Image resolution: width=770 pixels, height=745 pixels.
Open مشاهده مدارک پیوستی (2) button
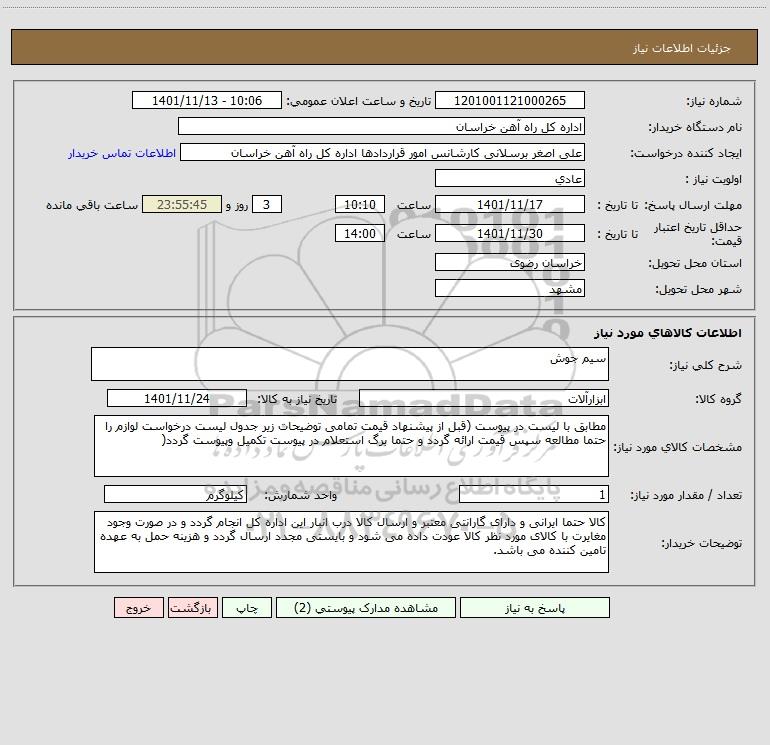(366, 607)
